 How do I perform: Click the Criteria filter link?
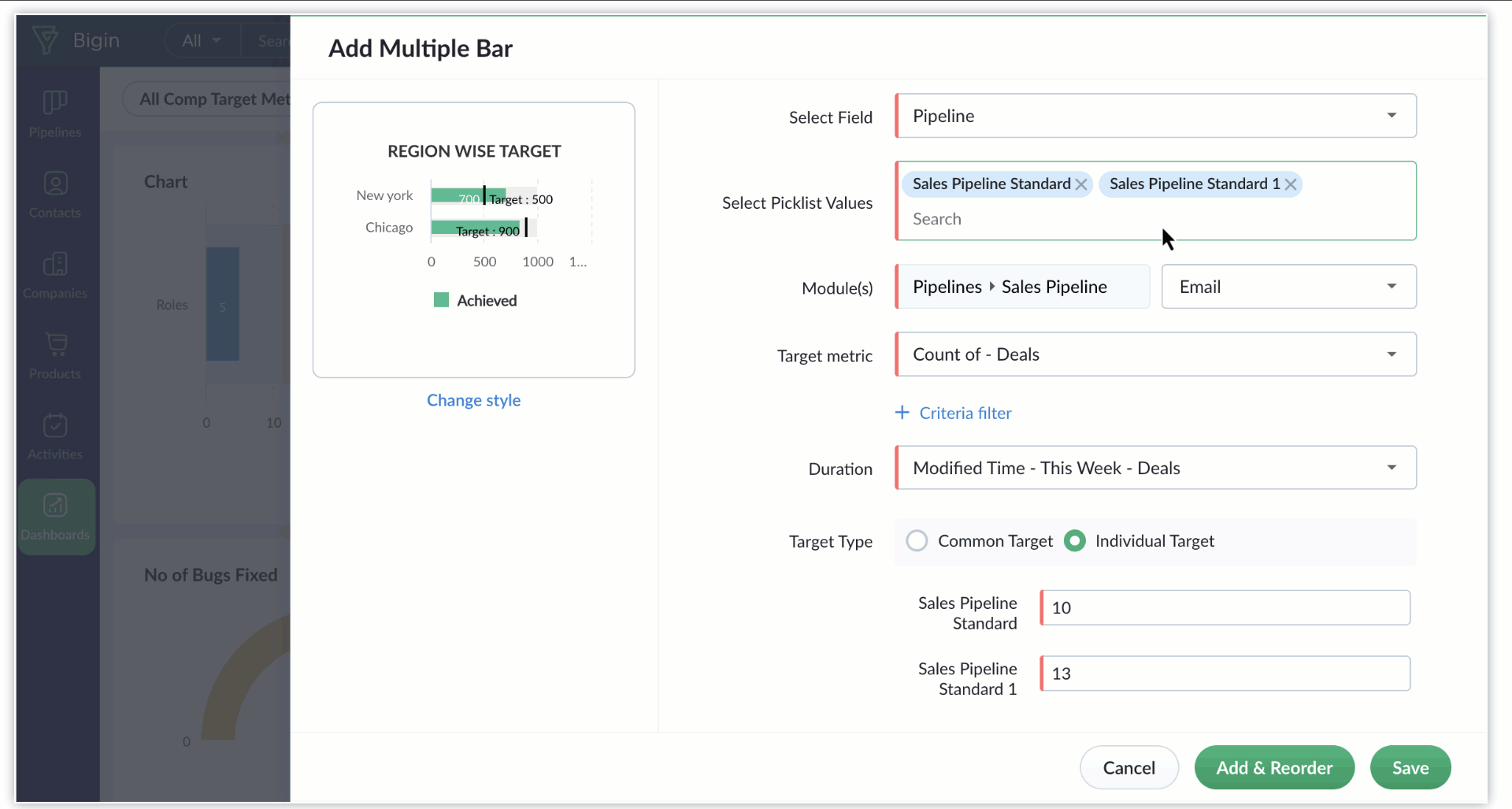(965, 413)
